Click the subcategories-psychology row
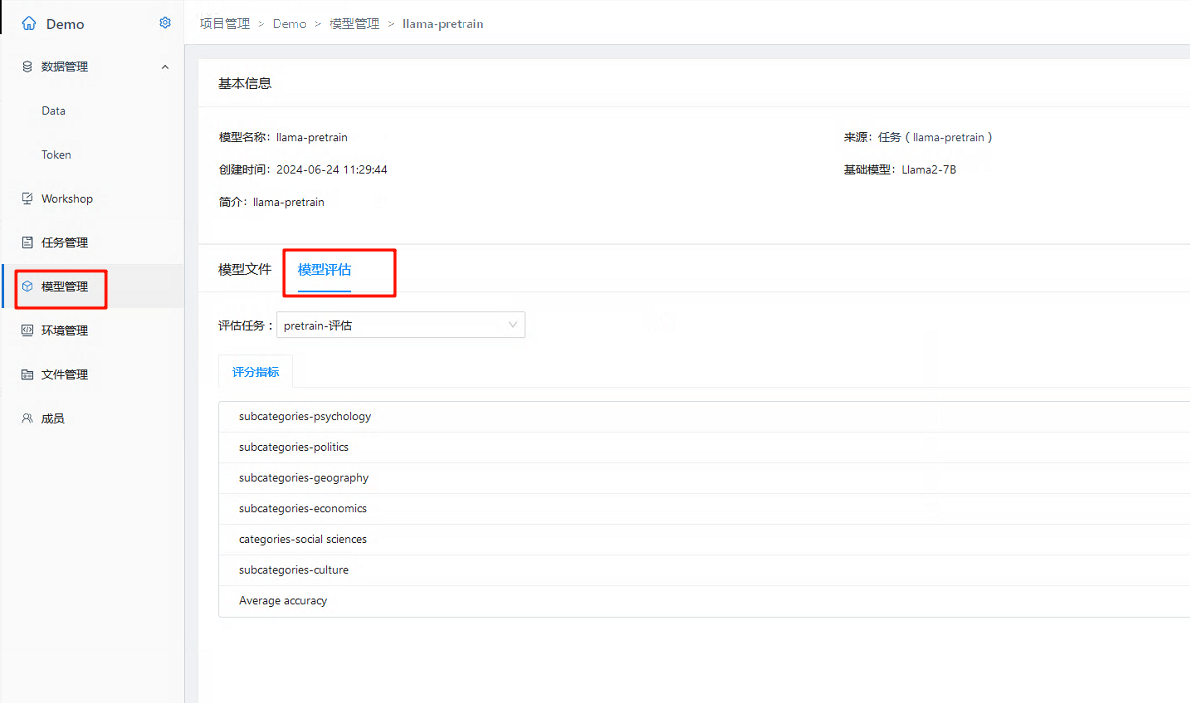This screenshot has height=703, width=1190. [x=305, y=417]
